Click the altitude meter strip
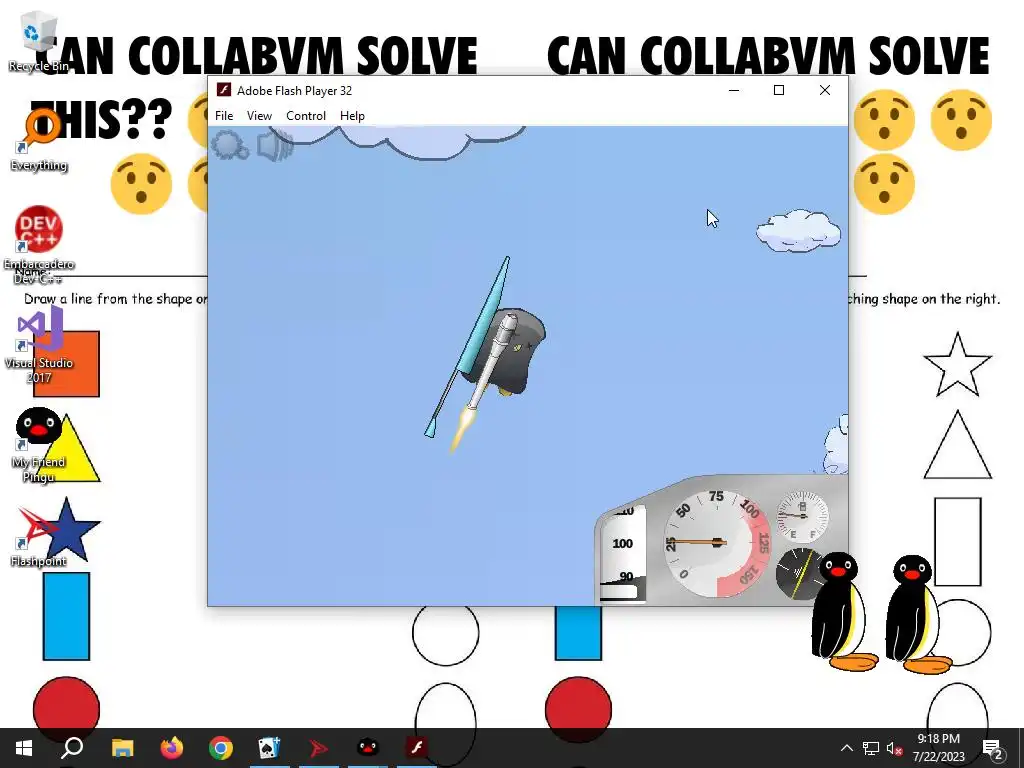This screenshot has width=1024, height=768. pyautogui.click(x=623, y=552)
